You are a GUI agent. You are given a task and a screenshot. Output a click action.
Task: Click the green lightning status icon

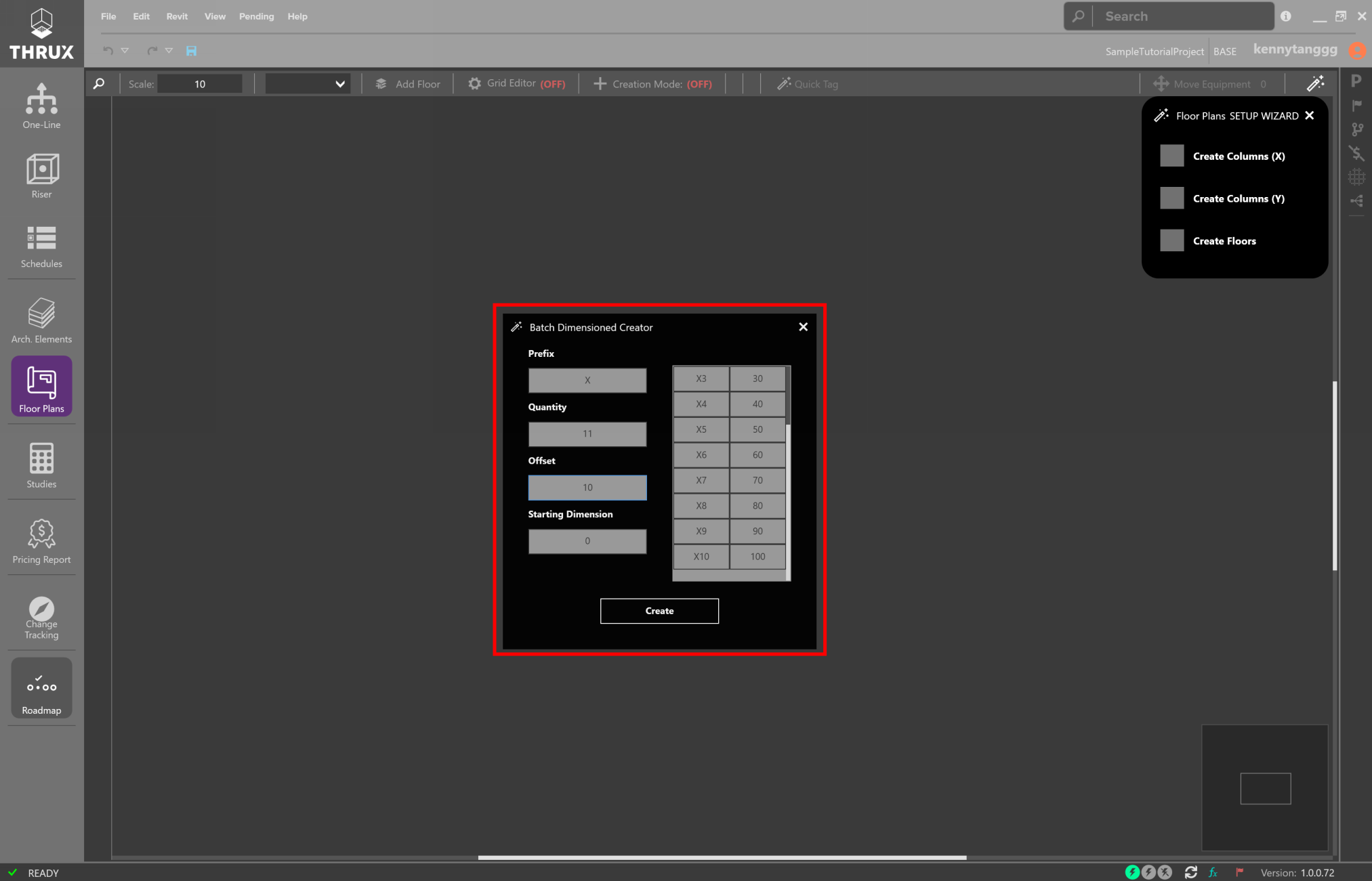[x=1132, y=872]
